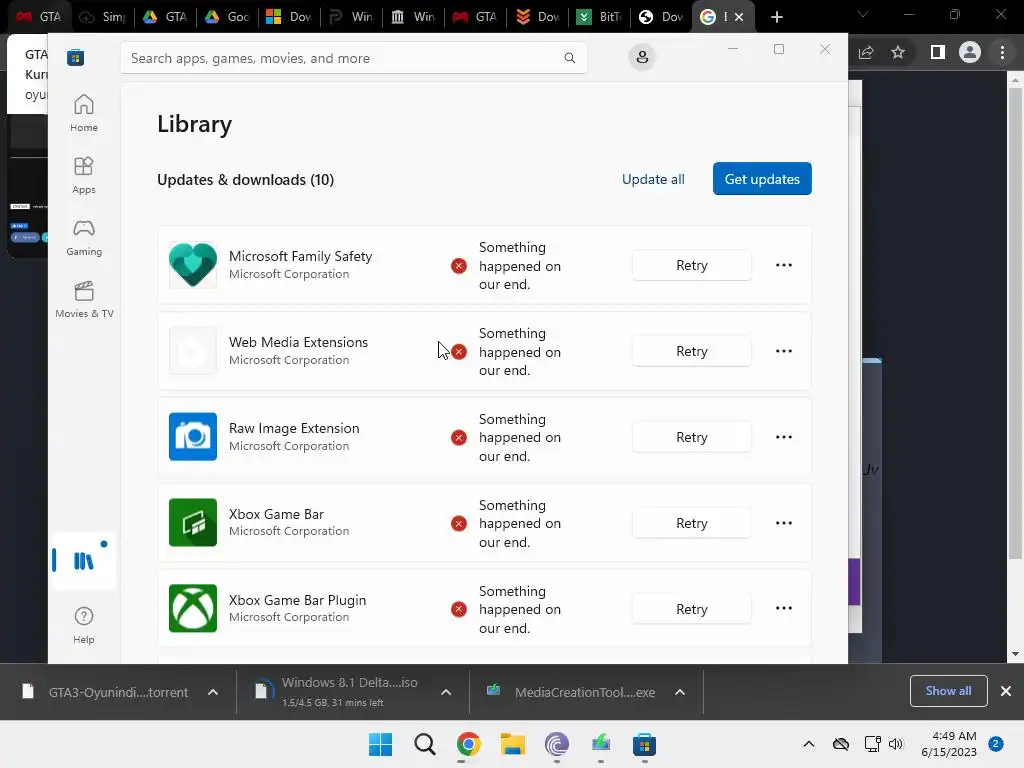Open Windows Start menu
This screenshot has width=1024, height=768.
[x=380, y=744]
